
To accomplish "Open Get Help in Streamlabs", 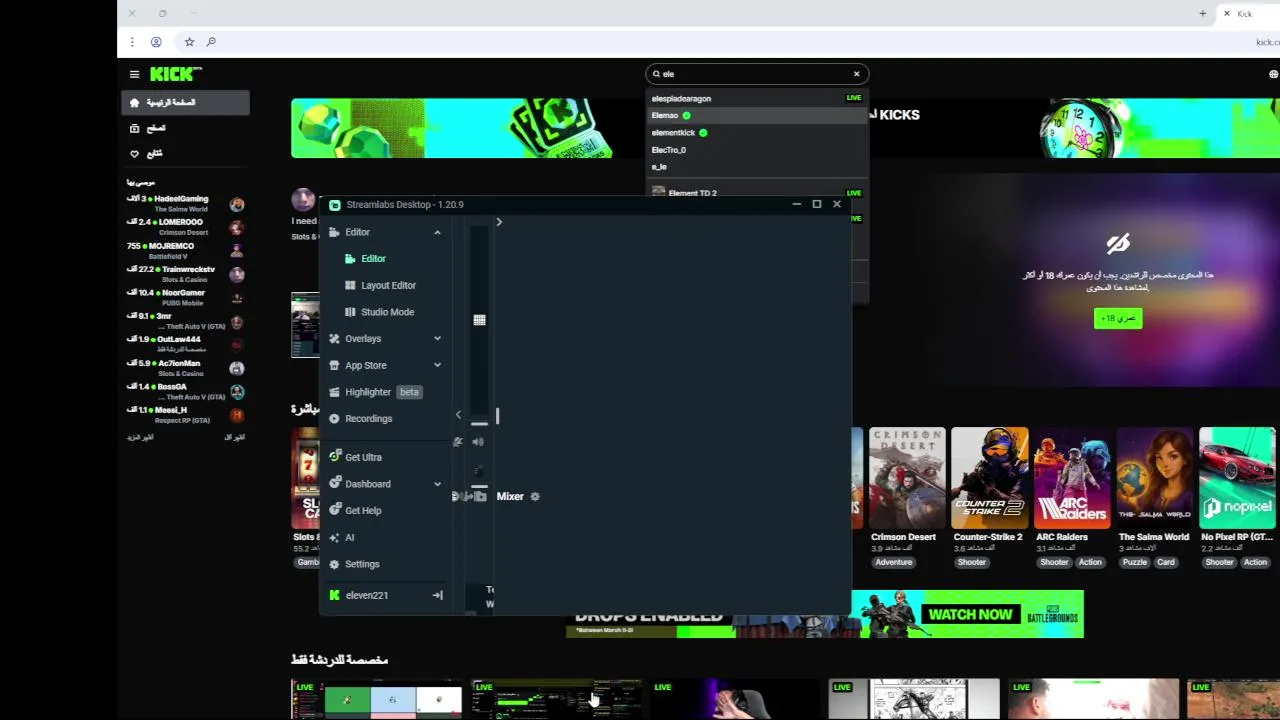I will coord(363,510).
